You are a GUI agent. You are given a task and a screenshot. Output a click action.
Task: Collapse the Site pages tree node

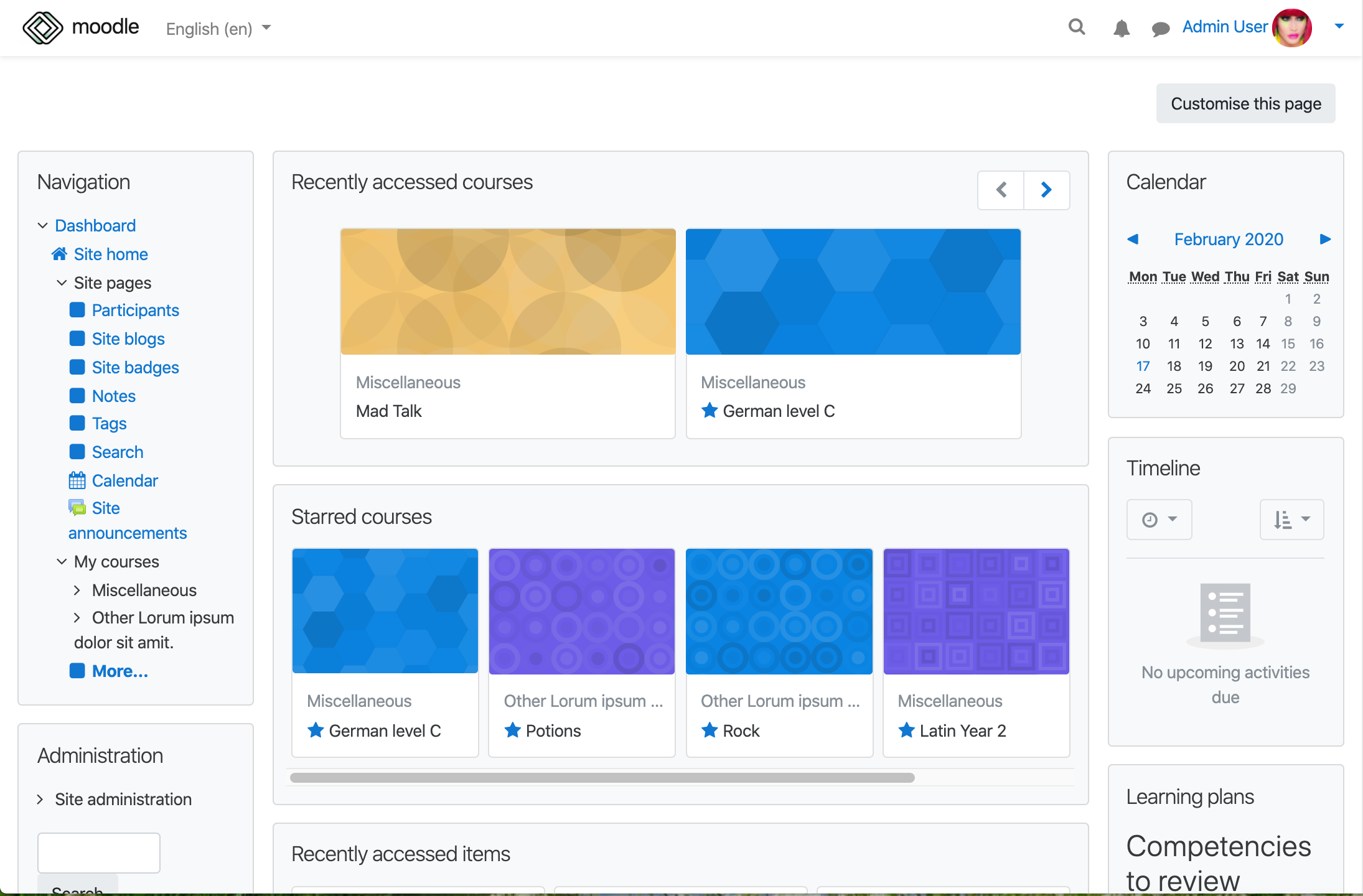point(62,282)
